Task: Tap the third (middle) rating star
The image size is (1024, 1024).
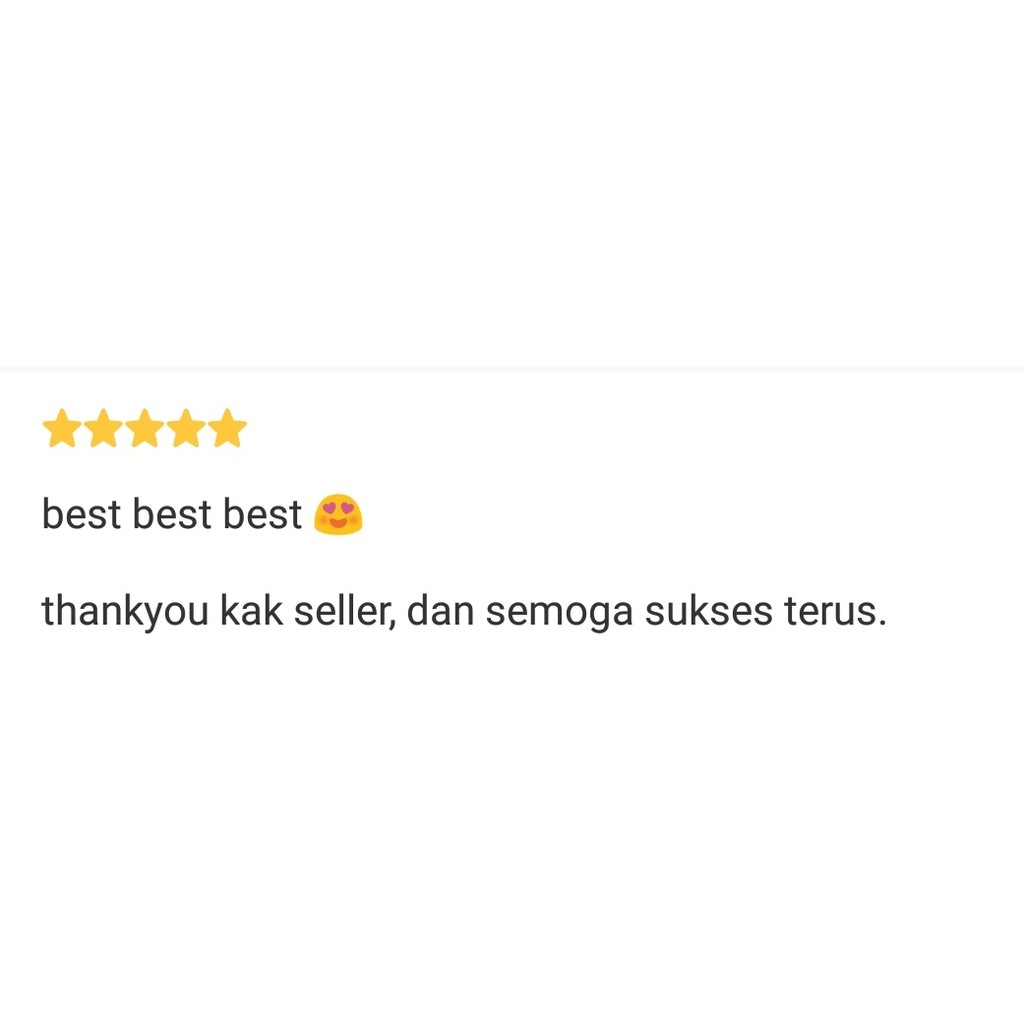Action: click(144, 428)
